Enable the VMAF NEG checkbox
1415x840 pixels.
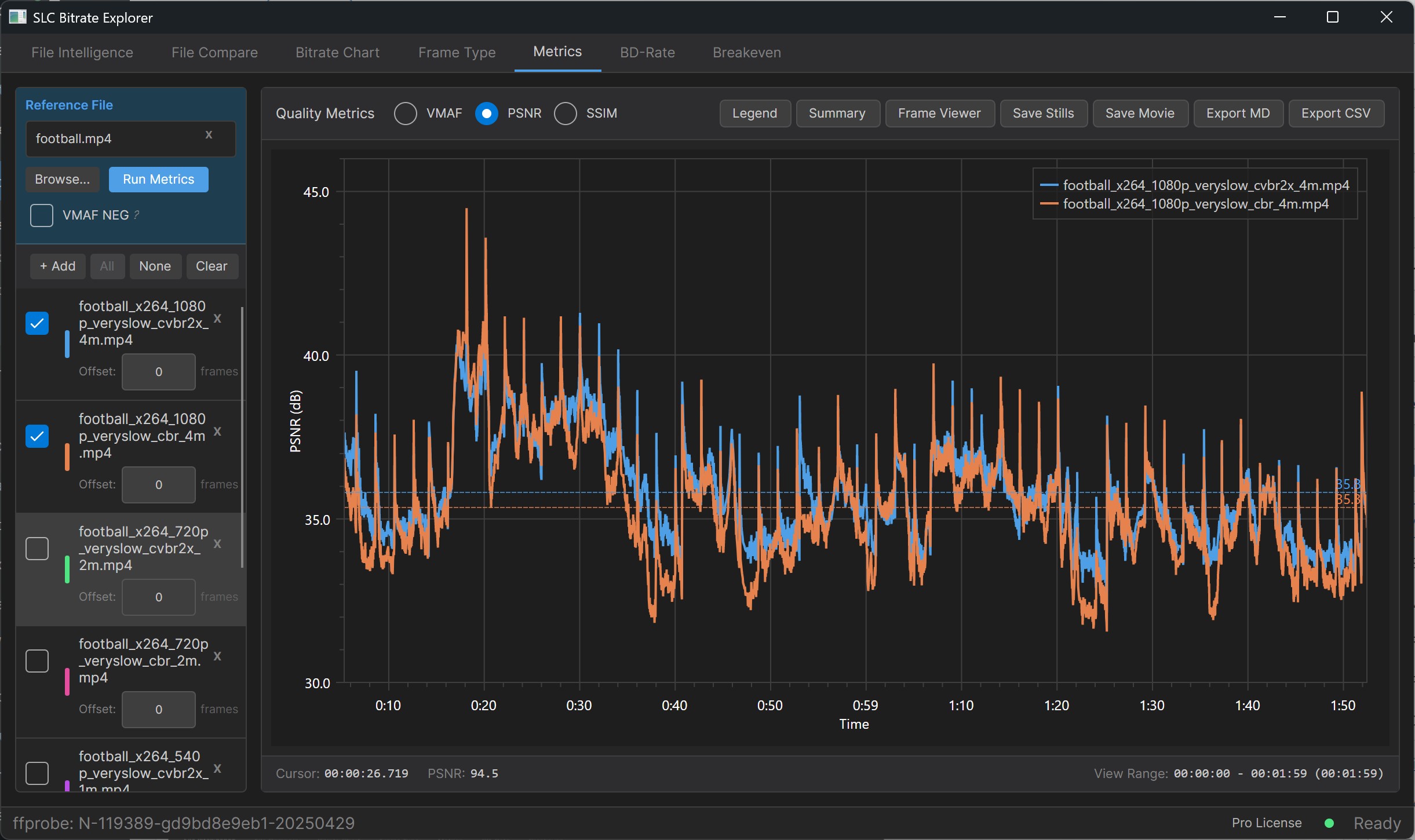click(x=42, y=215)
